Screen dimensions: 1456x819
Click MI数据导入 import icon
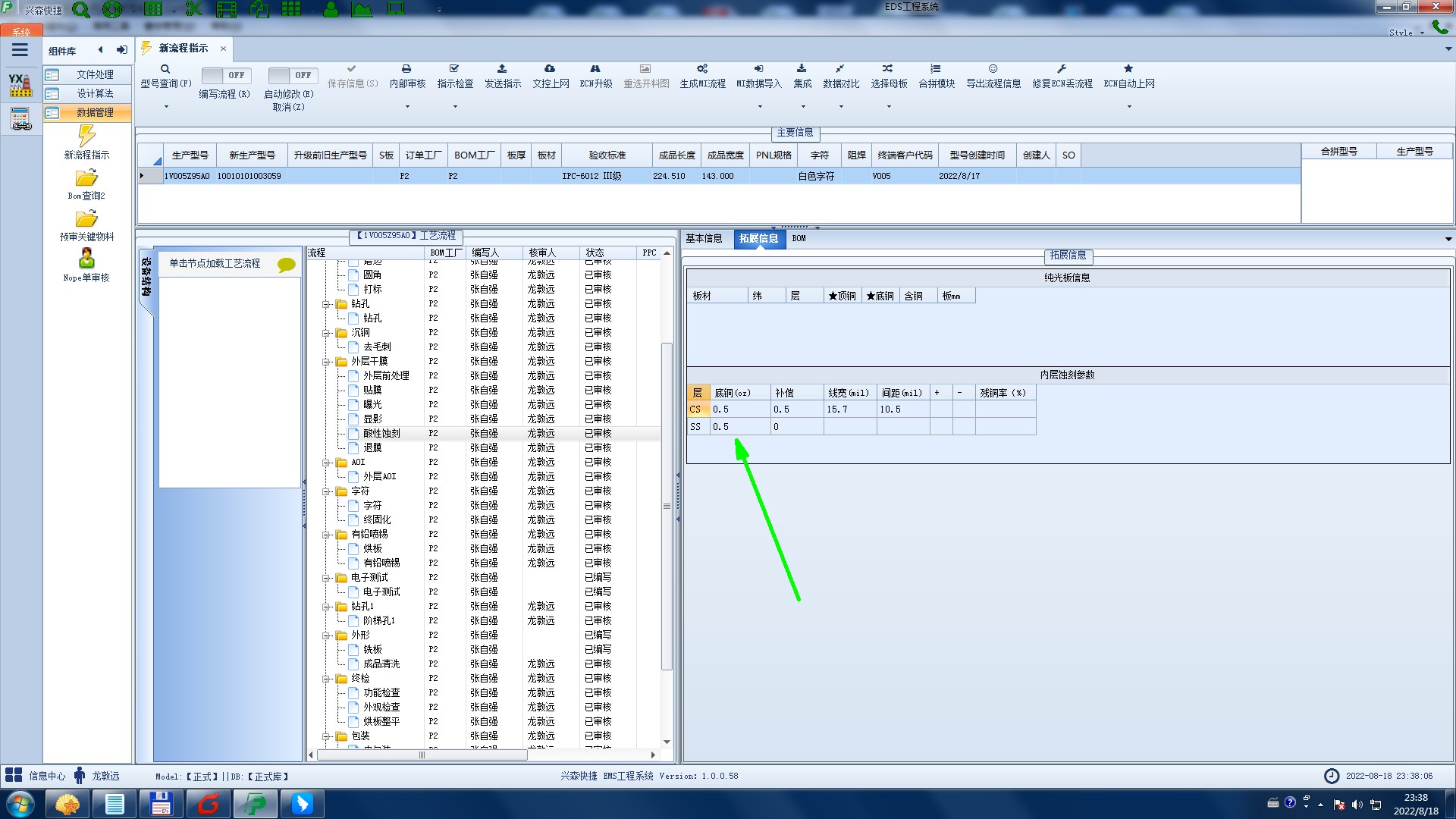click(758, 69)
